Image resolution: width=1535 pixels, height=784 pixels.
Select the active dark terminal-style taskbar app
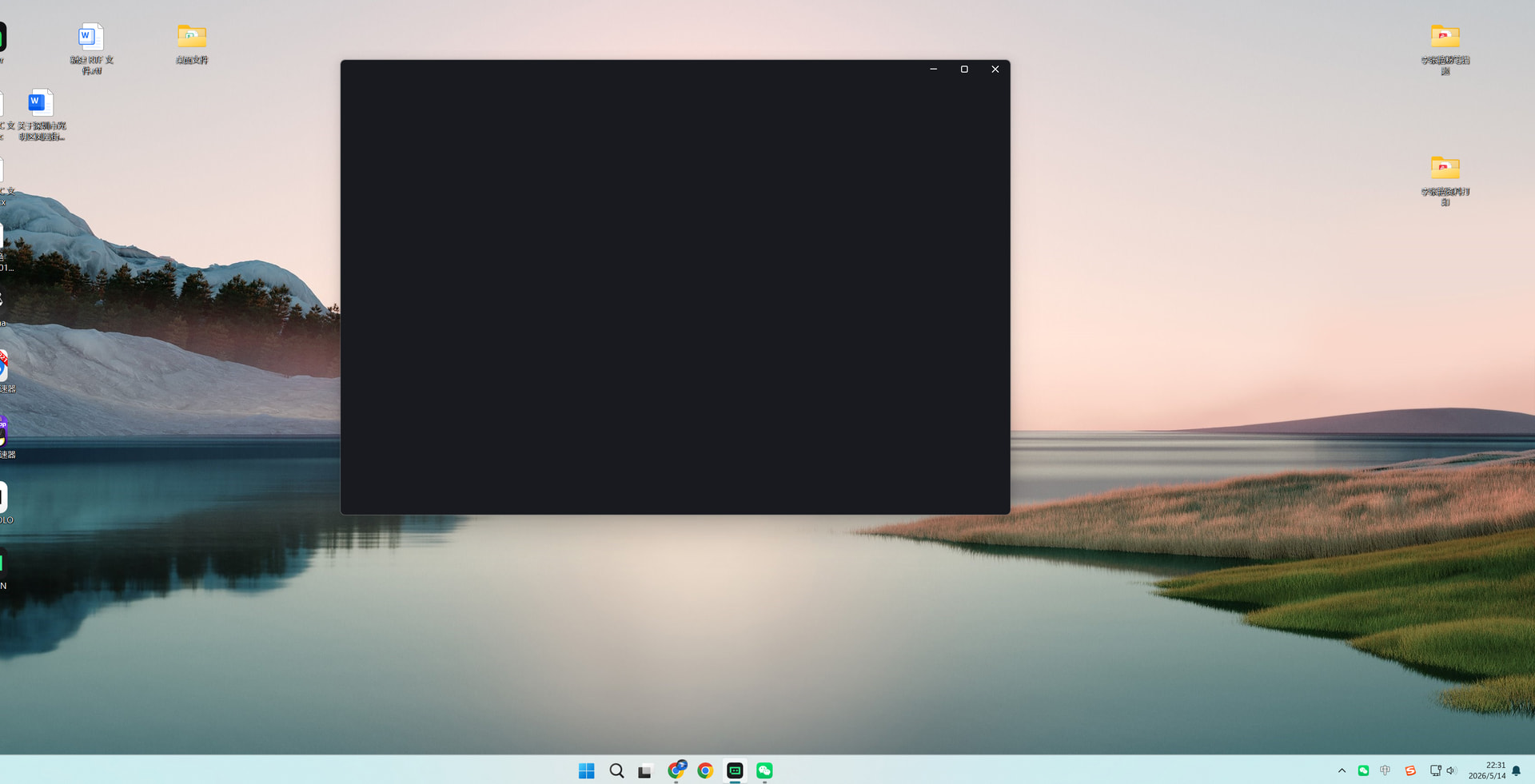point(735,770)
